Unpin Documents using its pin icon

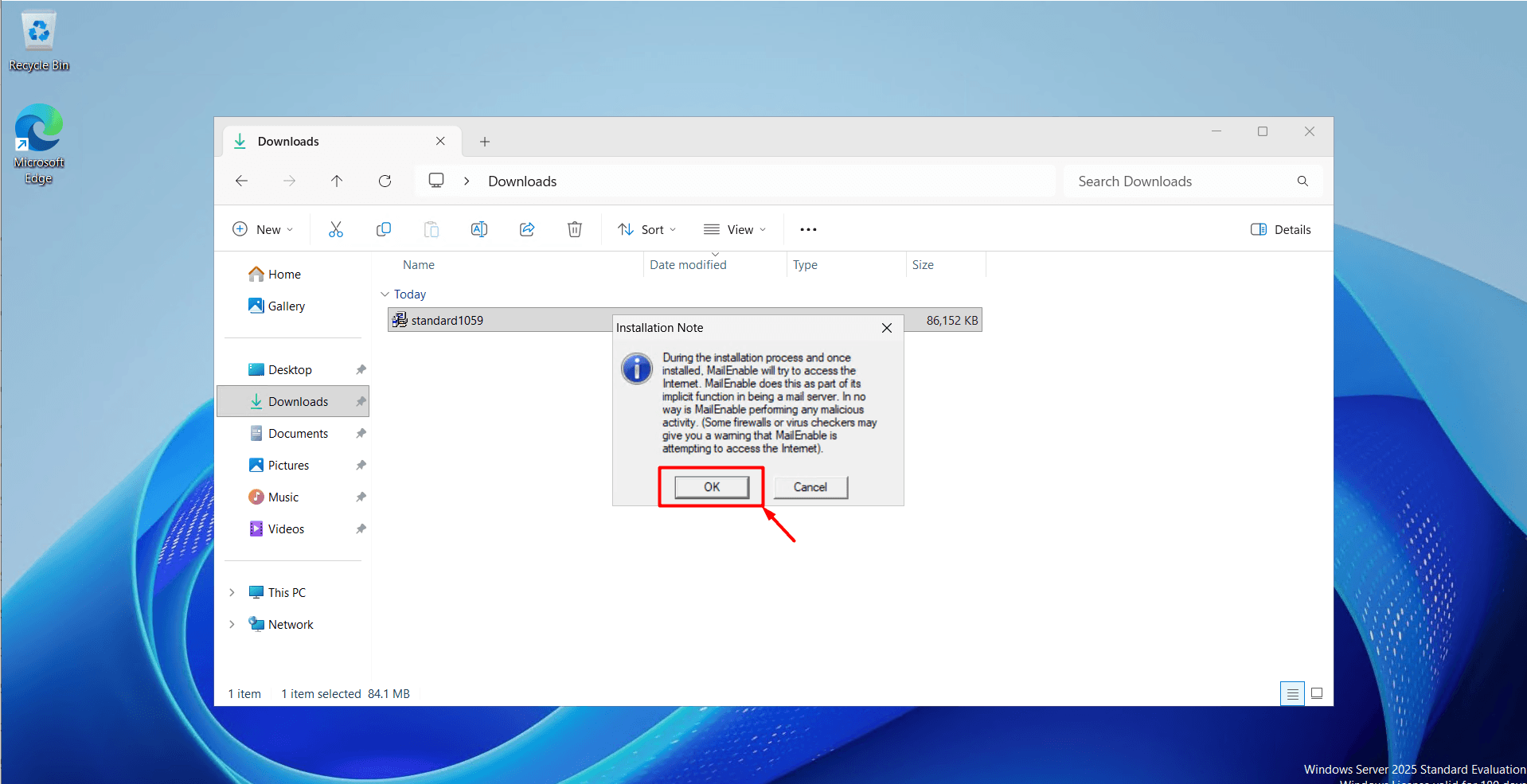click(x=361, y=433)
